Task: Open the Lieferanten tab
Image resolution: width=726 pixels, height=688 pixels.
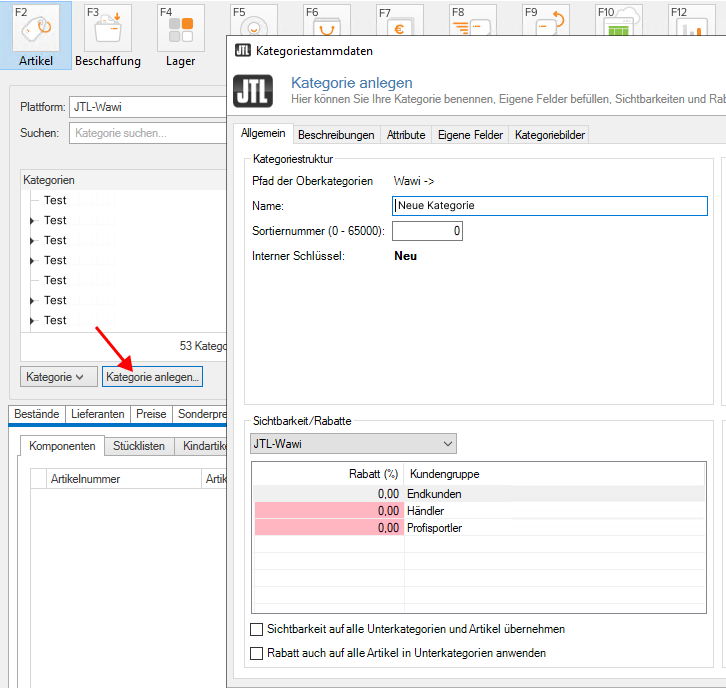Action: (98, 414)
